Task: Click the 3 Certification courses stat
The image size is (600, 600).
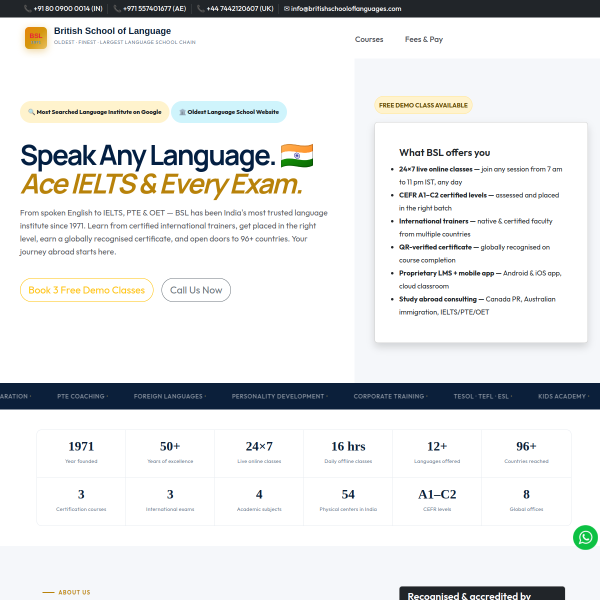Action: coord(81,501)
